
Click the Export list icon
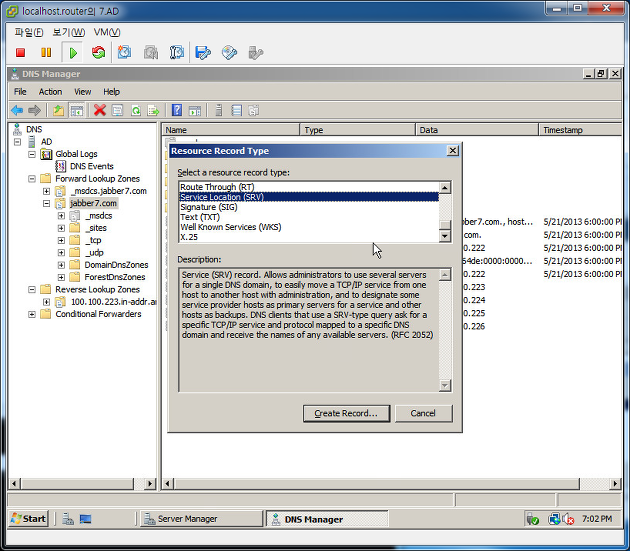tap(153, 110)
